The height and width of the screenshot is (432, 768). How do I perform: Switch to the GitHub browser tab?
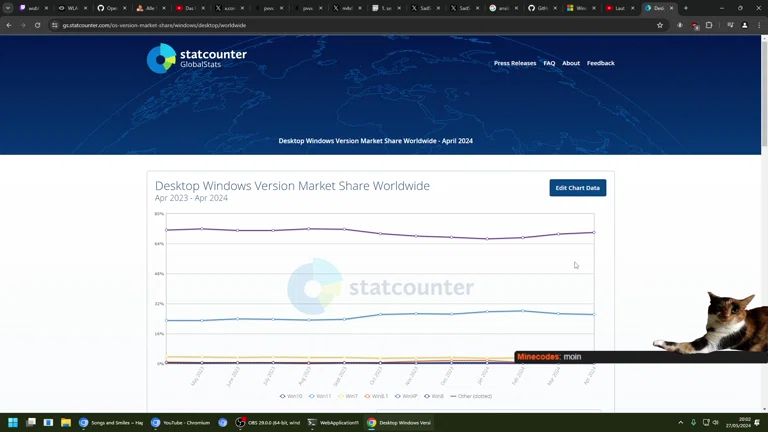coord(541,8)
